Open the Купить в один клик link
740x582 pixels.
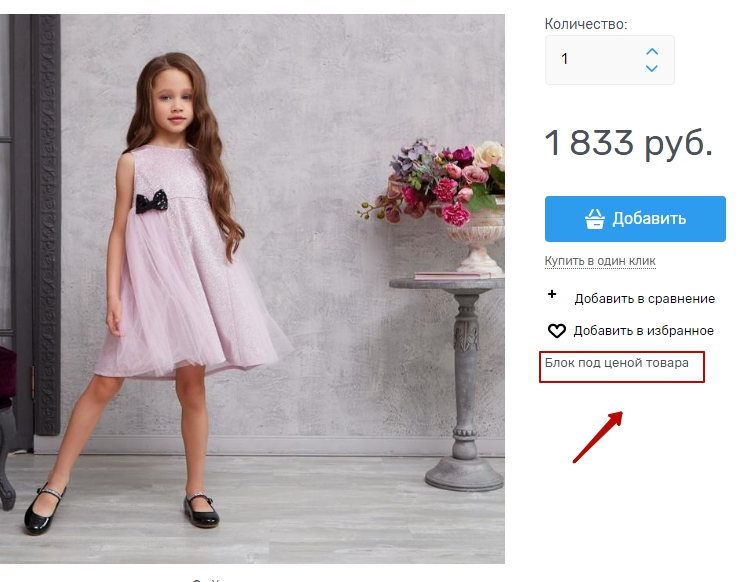click(x=600, y=261)
